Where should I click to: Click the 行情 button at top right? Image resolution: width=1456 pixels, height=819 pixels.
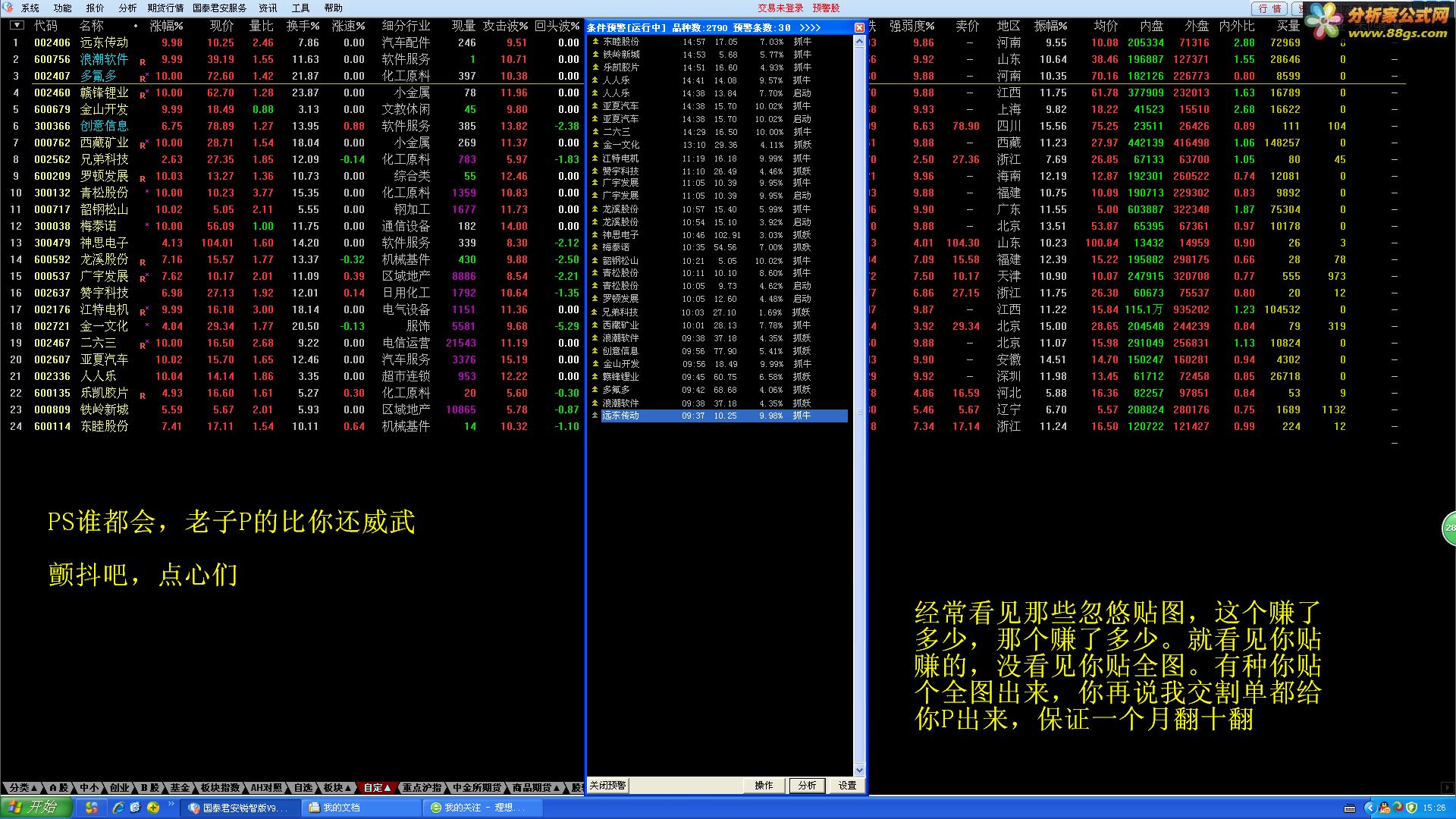(x=1269, y=8)
